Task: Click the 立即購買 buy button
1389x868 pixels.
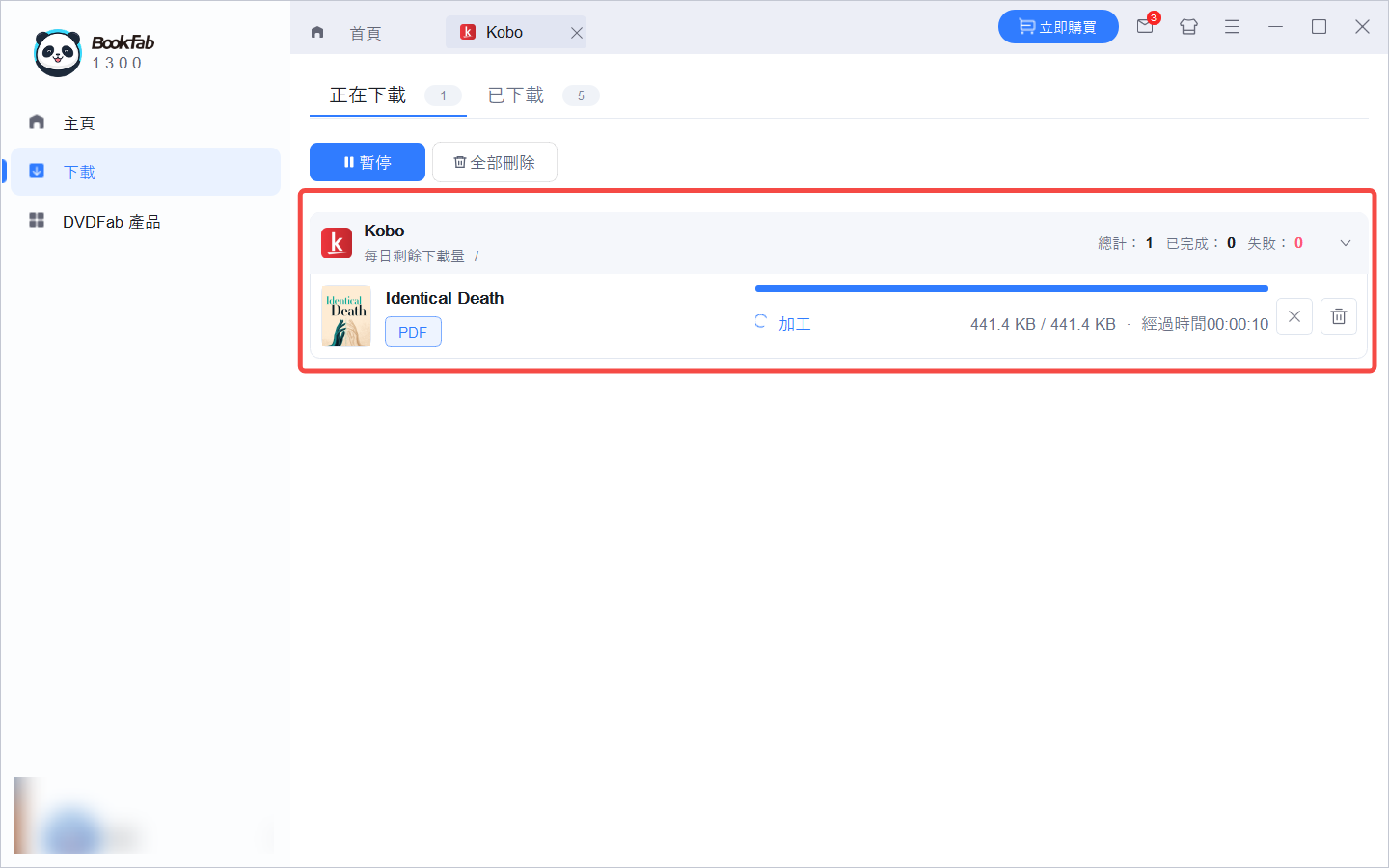Action: point(1058,27)
